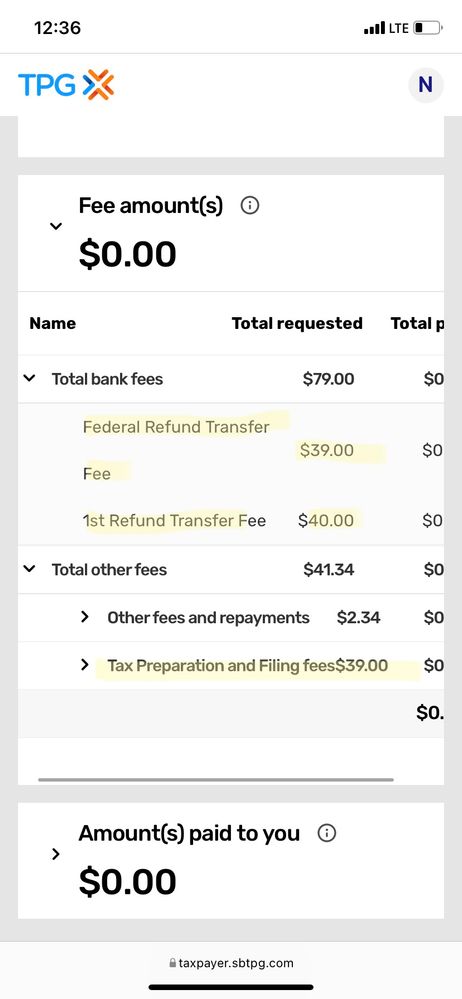Expand the Amount(s) paid to you section

pyautogui.click(x=56, y=854)
